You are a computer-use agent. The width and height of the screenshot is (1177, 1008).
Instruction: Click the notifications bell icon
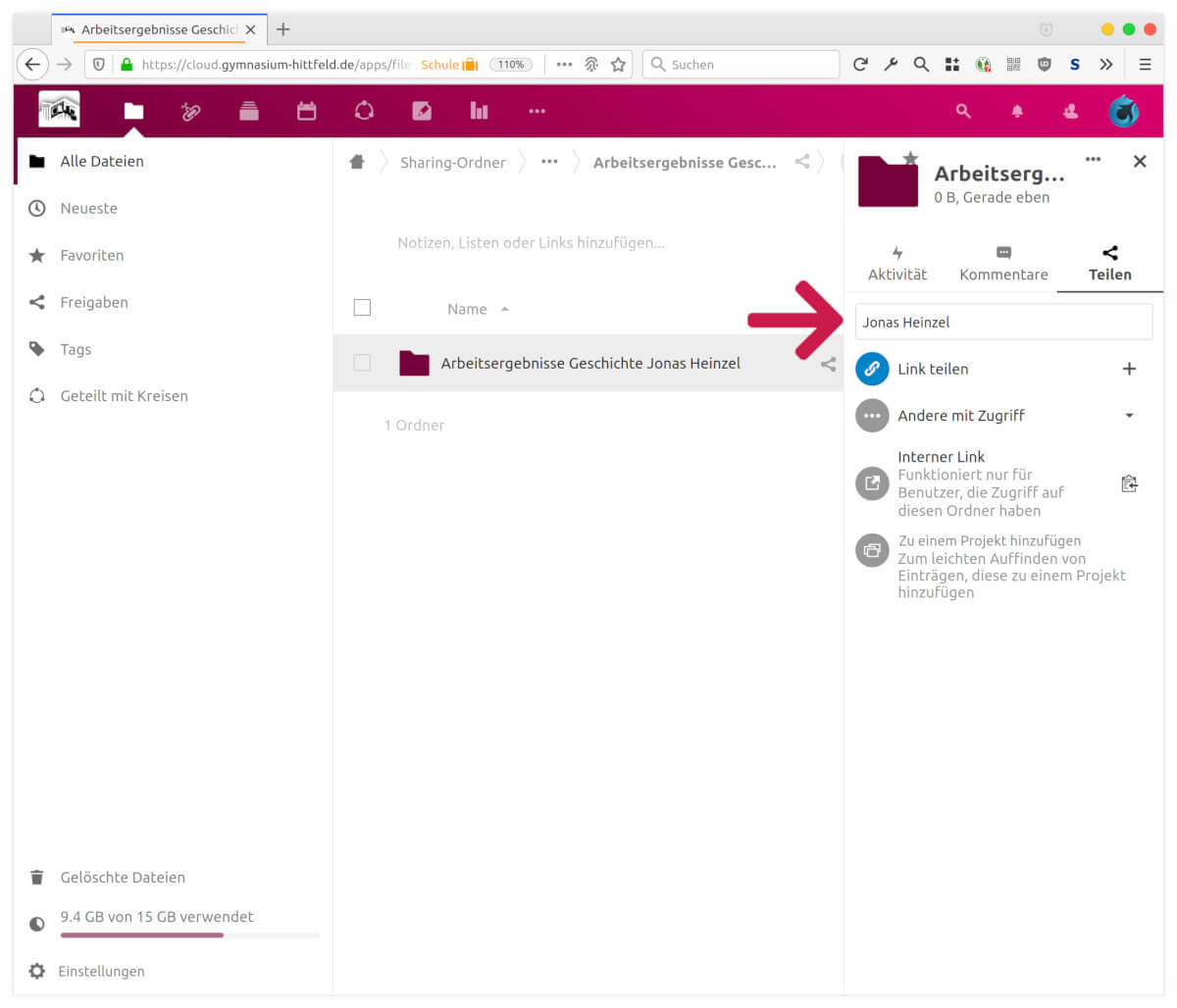coord(1017,112)
